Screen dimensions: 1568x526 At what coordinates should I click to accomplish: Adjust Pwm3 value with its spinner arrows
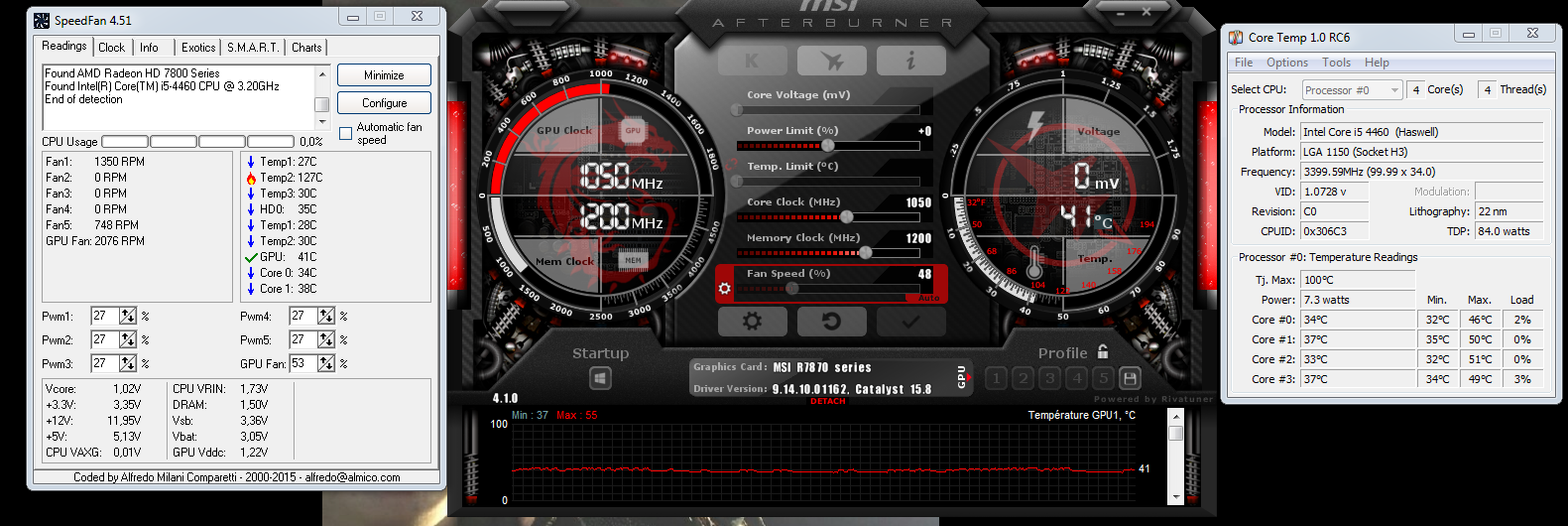tap(128, 363)
